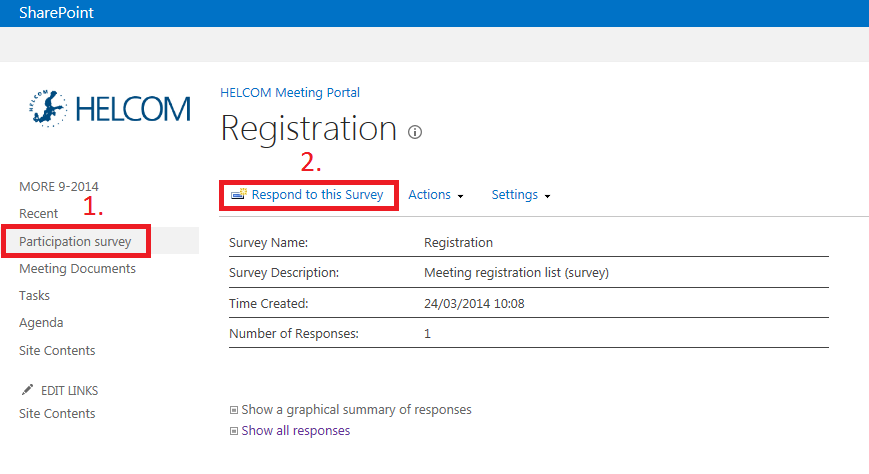Viewport: 869px width, 474px height.
Task: Open Meeting Documents in the left navigation
Action: [77, 268]
